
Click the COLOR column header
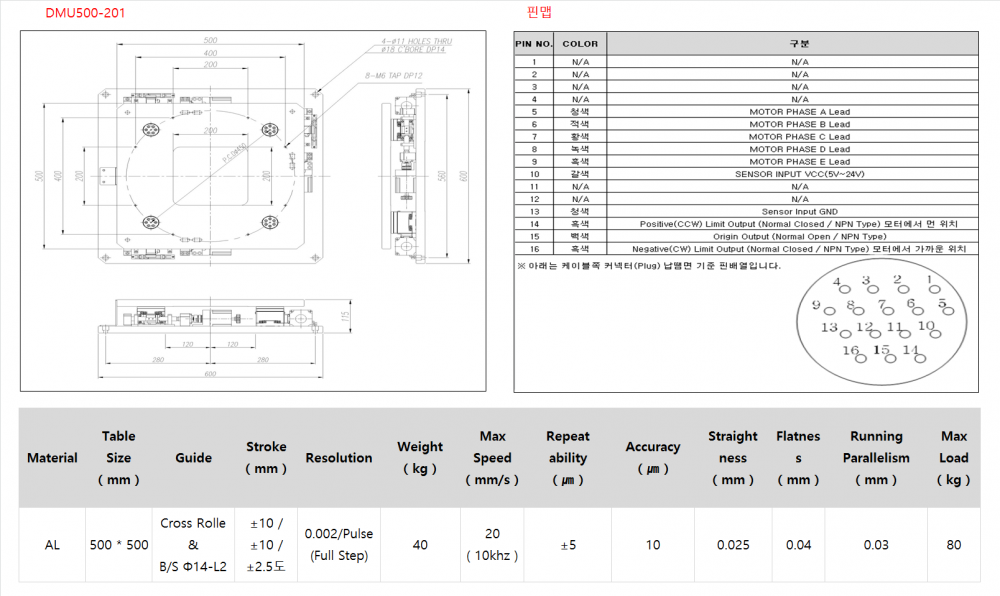[x=580, y=44]
